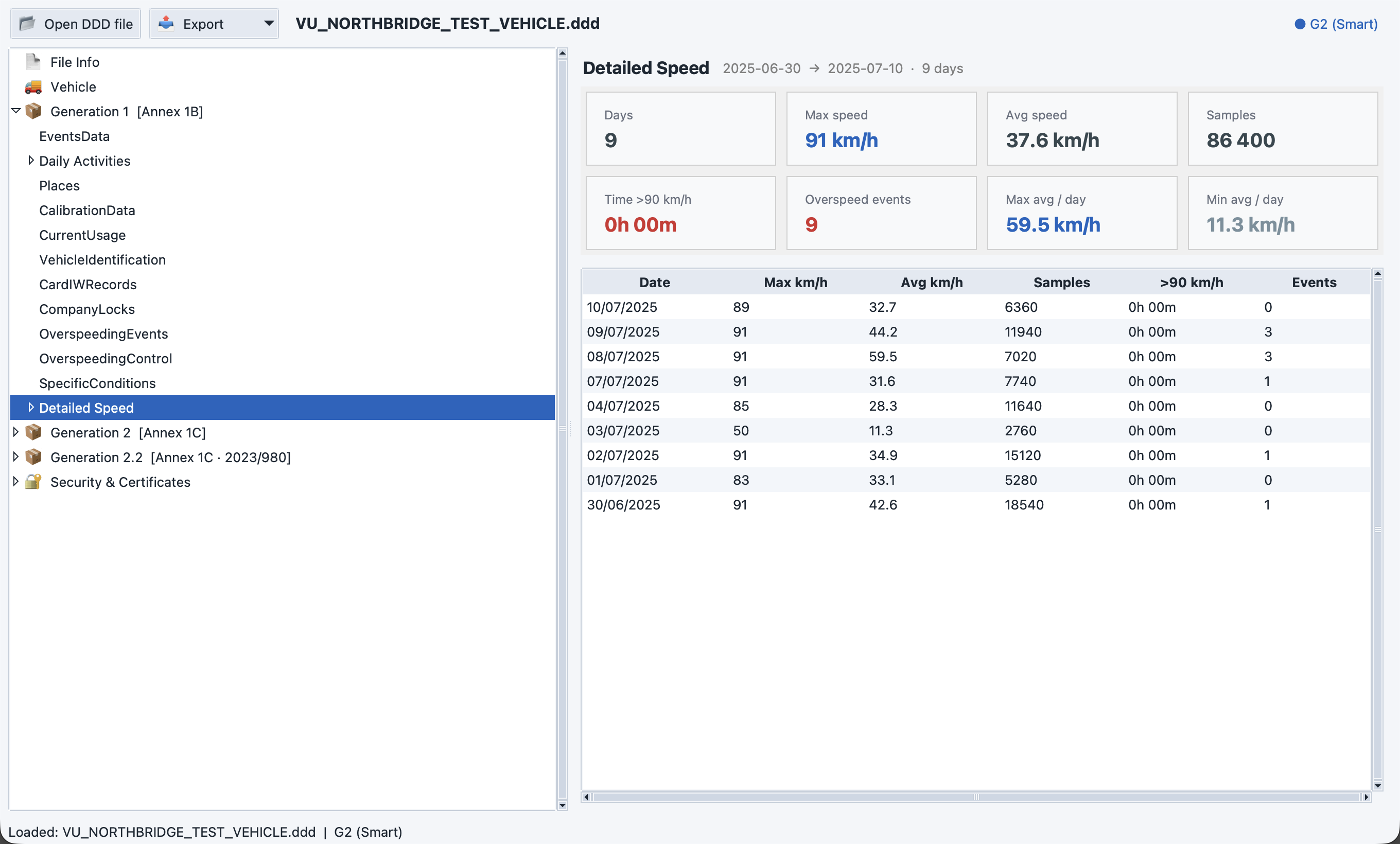Select the 03/07/2025 row
1400x844 pixels.
975,431
